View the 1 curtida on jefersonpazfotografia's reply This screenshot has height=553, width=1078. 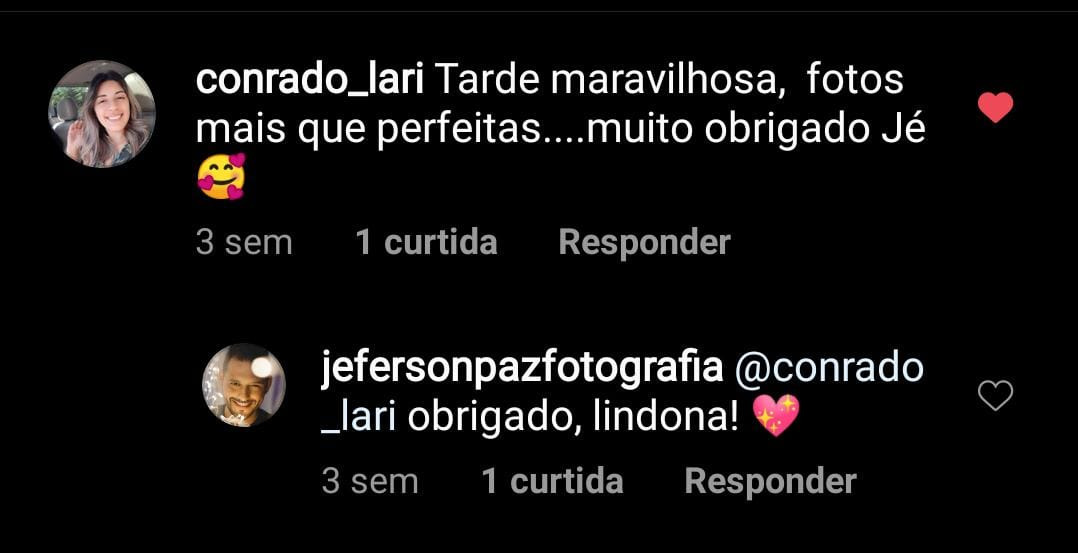[553, 481]
